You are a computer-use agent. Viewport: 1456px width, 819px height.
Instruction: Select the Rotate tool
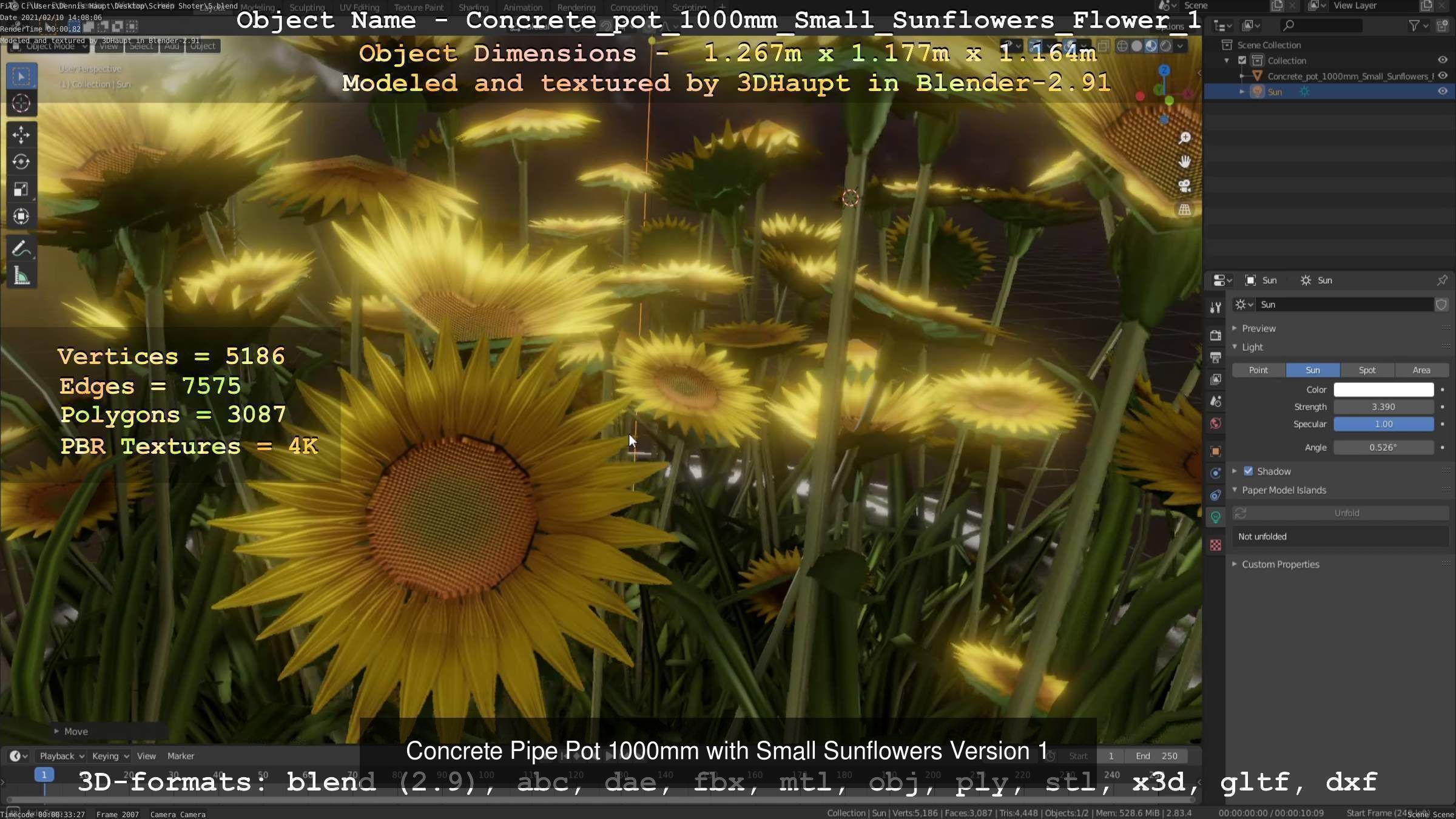pyautogui.click(x=21, y=162)
